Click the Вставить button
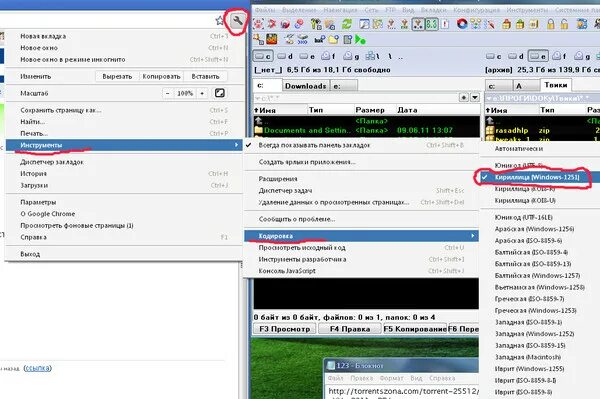This screenshot has width=600, height=399. click(x=205, y=77)
